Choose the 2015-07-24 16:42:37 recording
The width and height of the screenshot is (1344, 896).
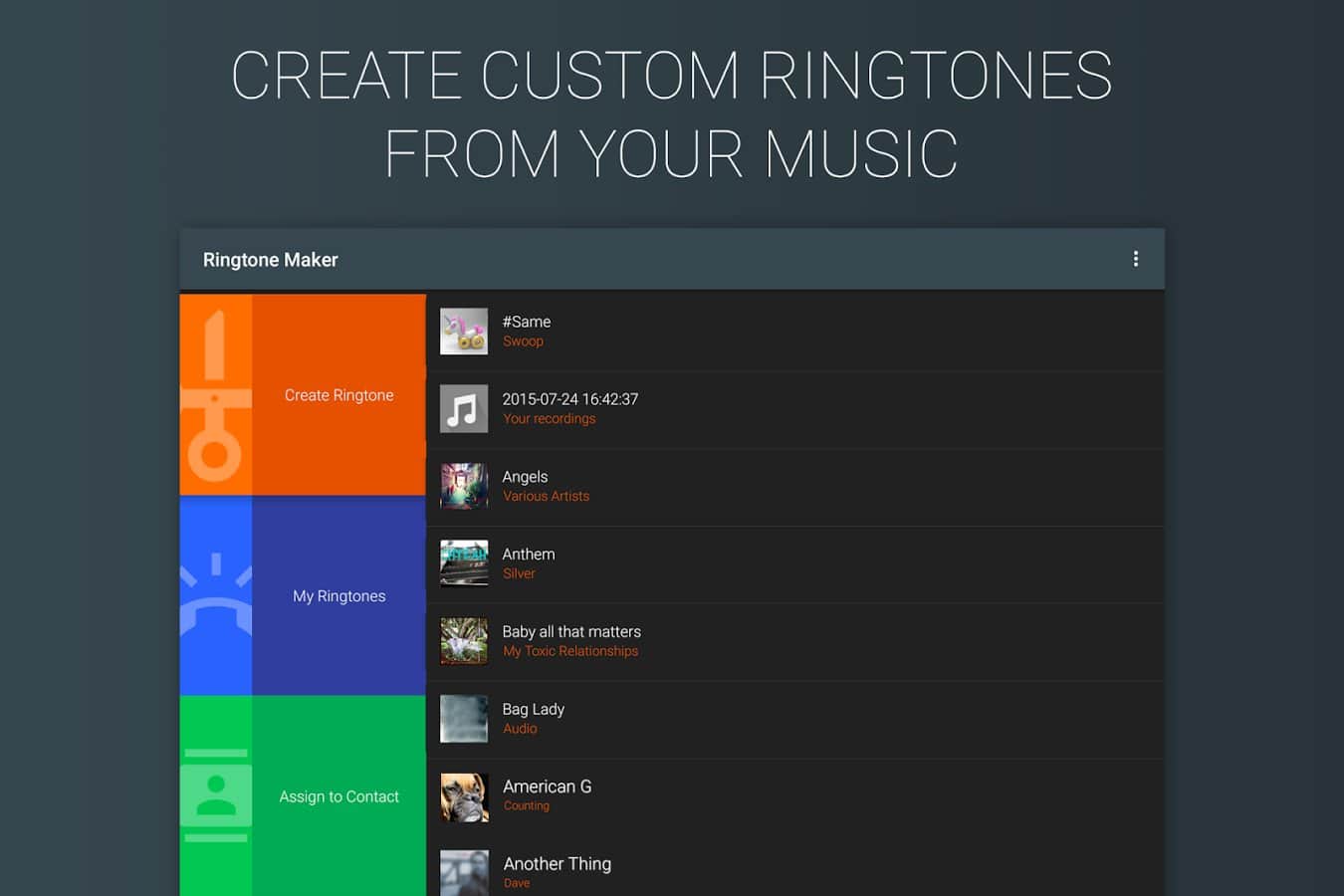(569, 399)
